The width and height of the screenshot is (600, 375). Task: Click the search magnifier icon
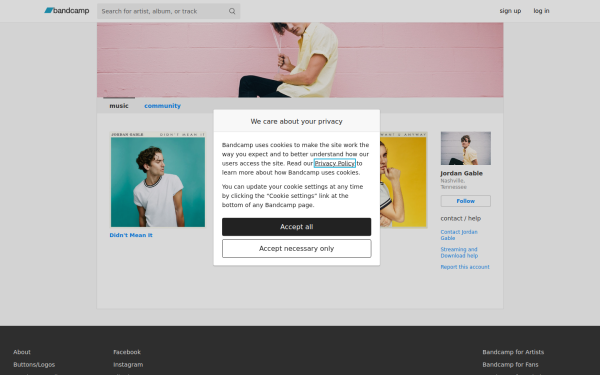(232, 11)
